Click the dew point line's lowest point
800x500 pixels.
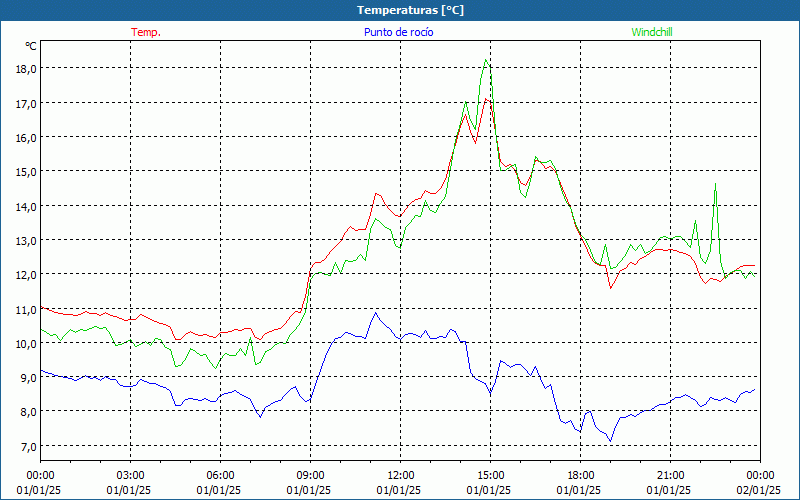coord(610,440)
